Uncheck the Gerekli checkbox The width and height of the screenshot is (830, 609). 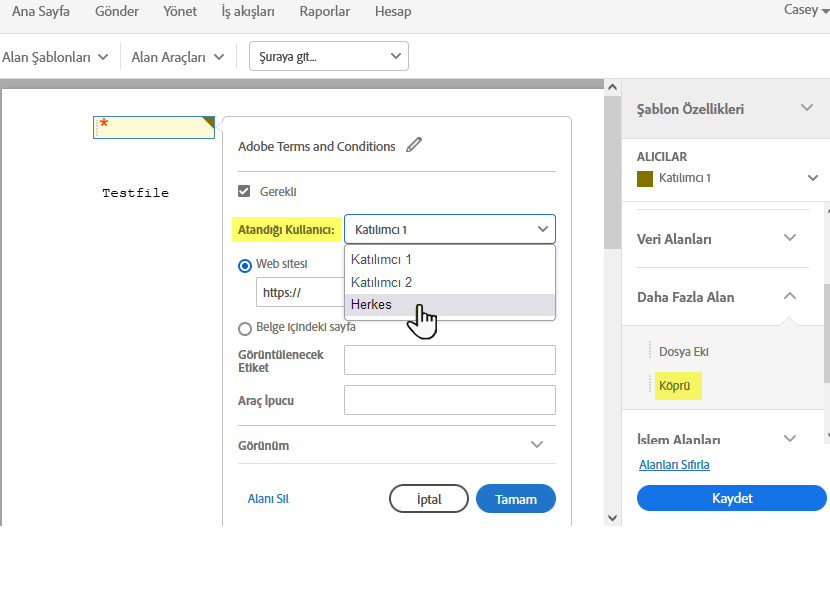click(x=244, y=192)
